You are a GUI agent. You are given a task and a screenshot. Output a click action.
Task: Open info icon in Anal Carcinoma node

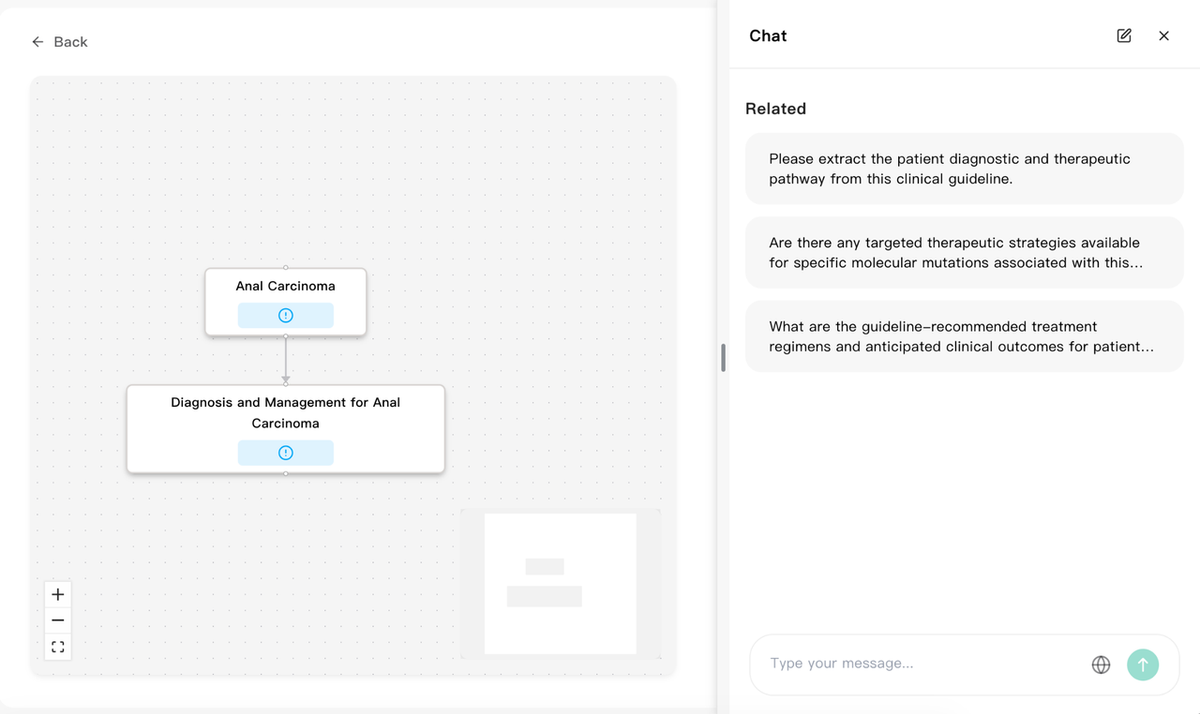pos(286,315)
